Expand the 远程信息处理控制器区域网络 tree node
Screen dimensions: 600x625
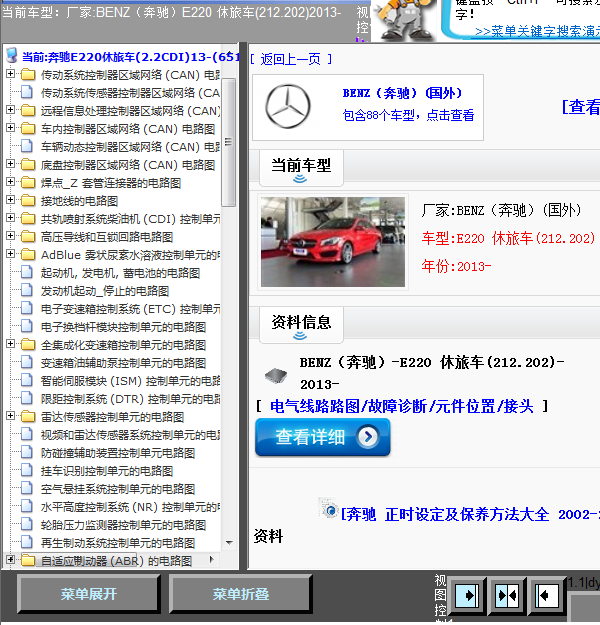[x=10, y=110]
